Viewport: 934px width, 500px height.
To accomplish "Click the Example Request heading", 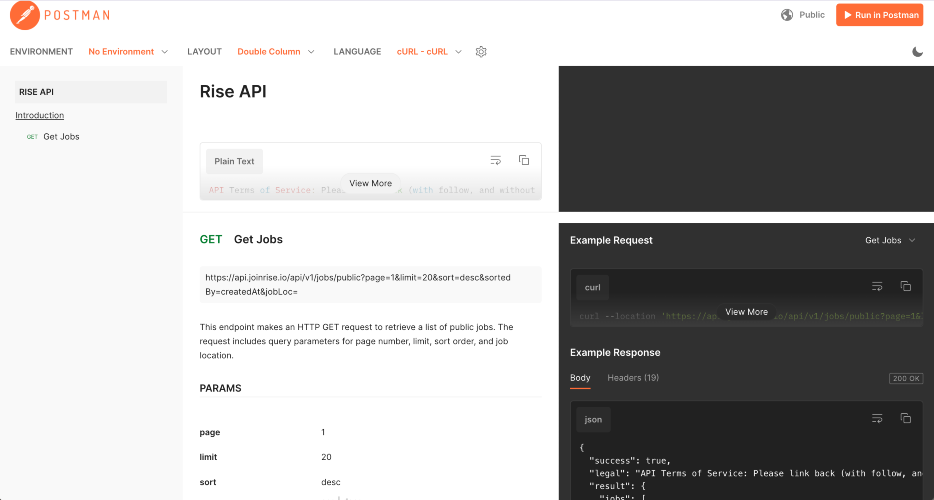I will 611,240.
